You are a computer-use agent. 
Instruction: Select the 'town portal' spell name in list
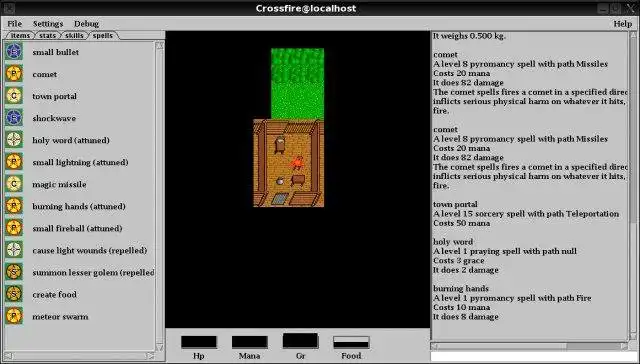pyautogui.click(x=54, y=96)
